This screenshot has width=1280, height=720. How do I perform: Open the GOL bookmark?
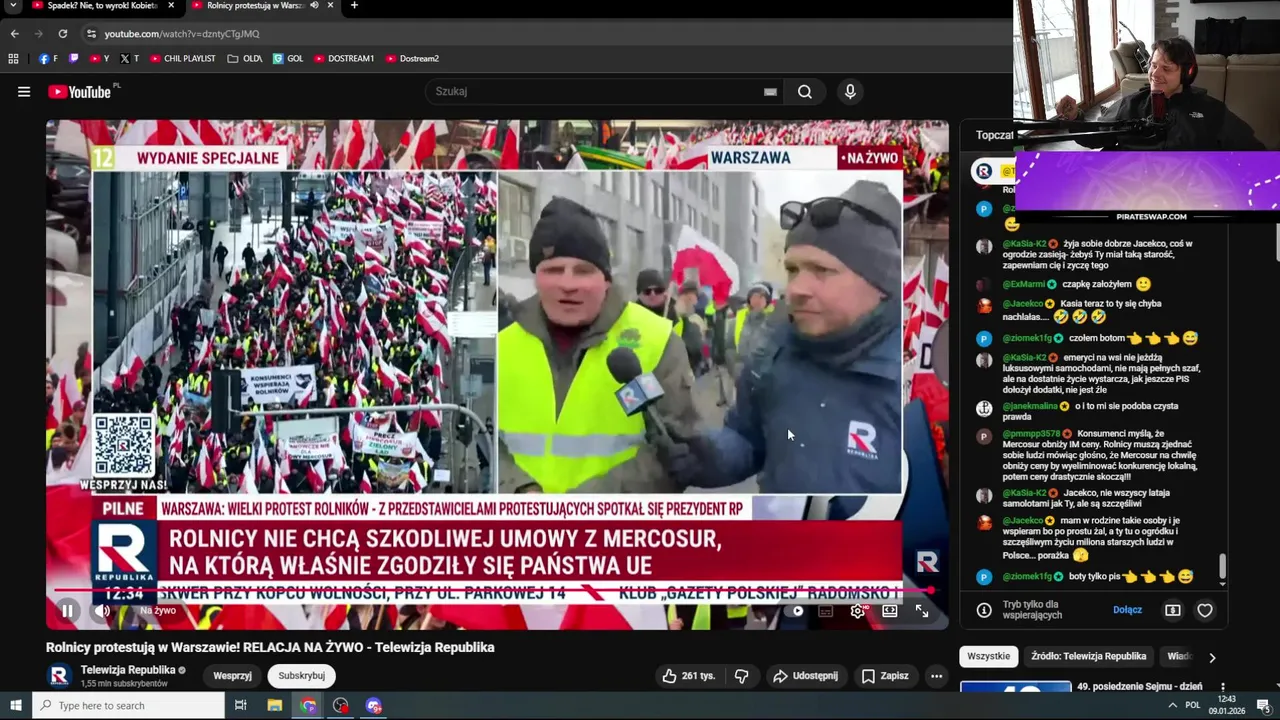[x=288, y=59]
